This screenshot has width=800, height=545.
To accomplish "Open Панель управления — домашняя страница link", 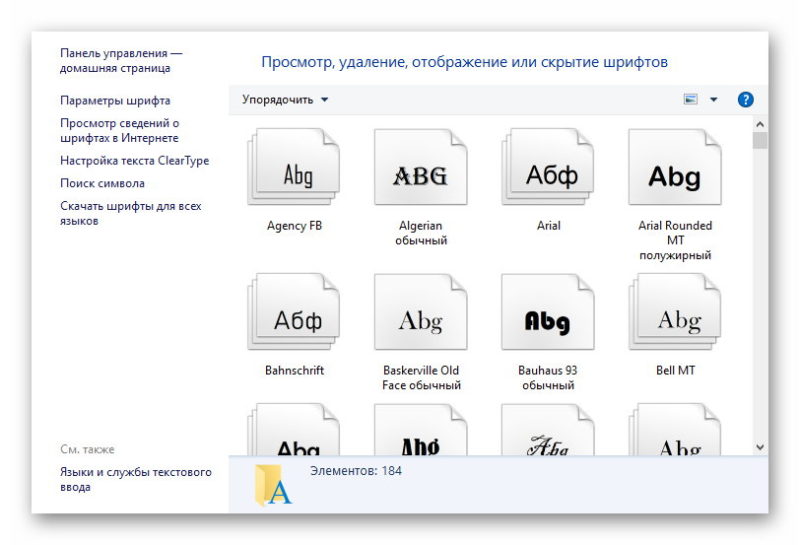I will [121, 61].
